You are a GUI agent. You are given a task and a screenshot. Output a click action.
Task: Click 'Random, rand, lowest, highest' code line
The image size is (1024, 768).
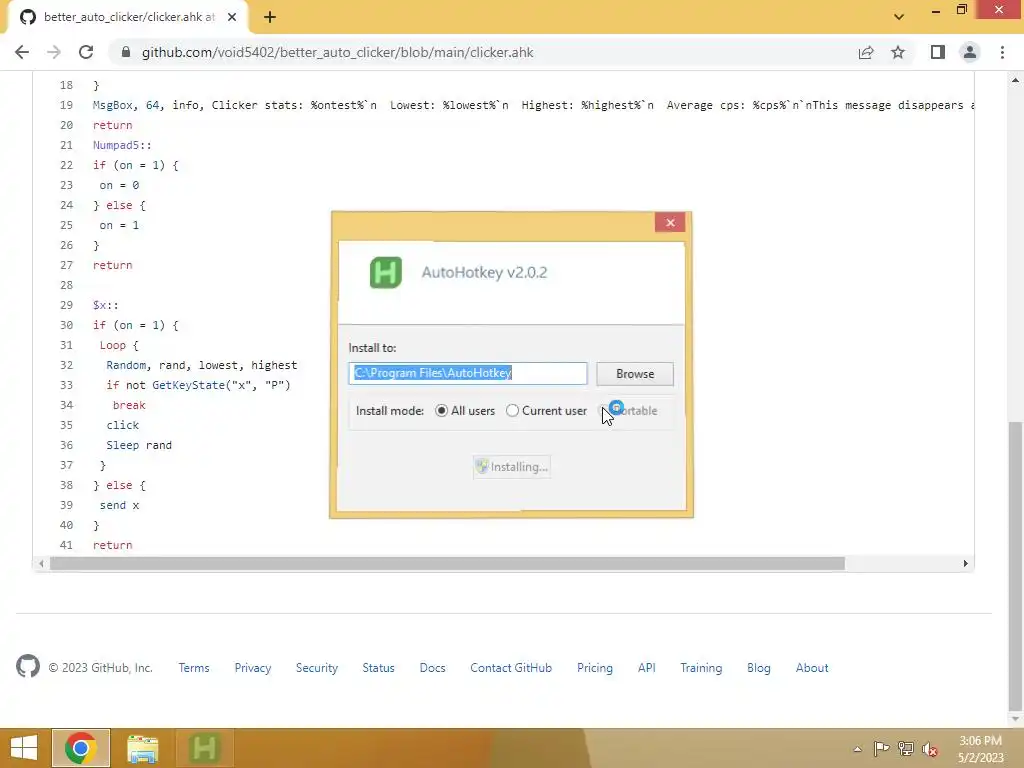202,365
